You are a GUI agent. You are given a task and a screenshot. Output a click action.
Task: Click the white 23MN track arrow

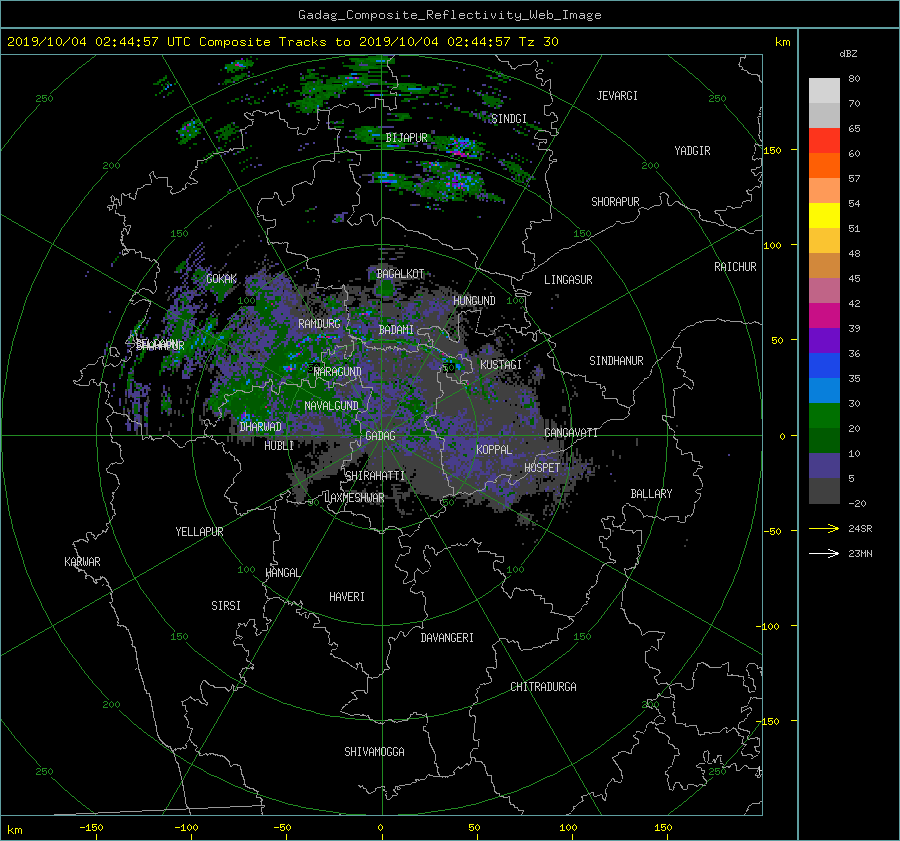(824, 553)
